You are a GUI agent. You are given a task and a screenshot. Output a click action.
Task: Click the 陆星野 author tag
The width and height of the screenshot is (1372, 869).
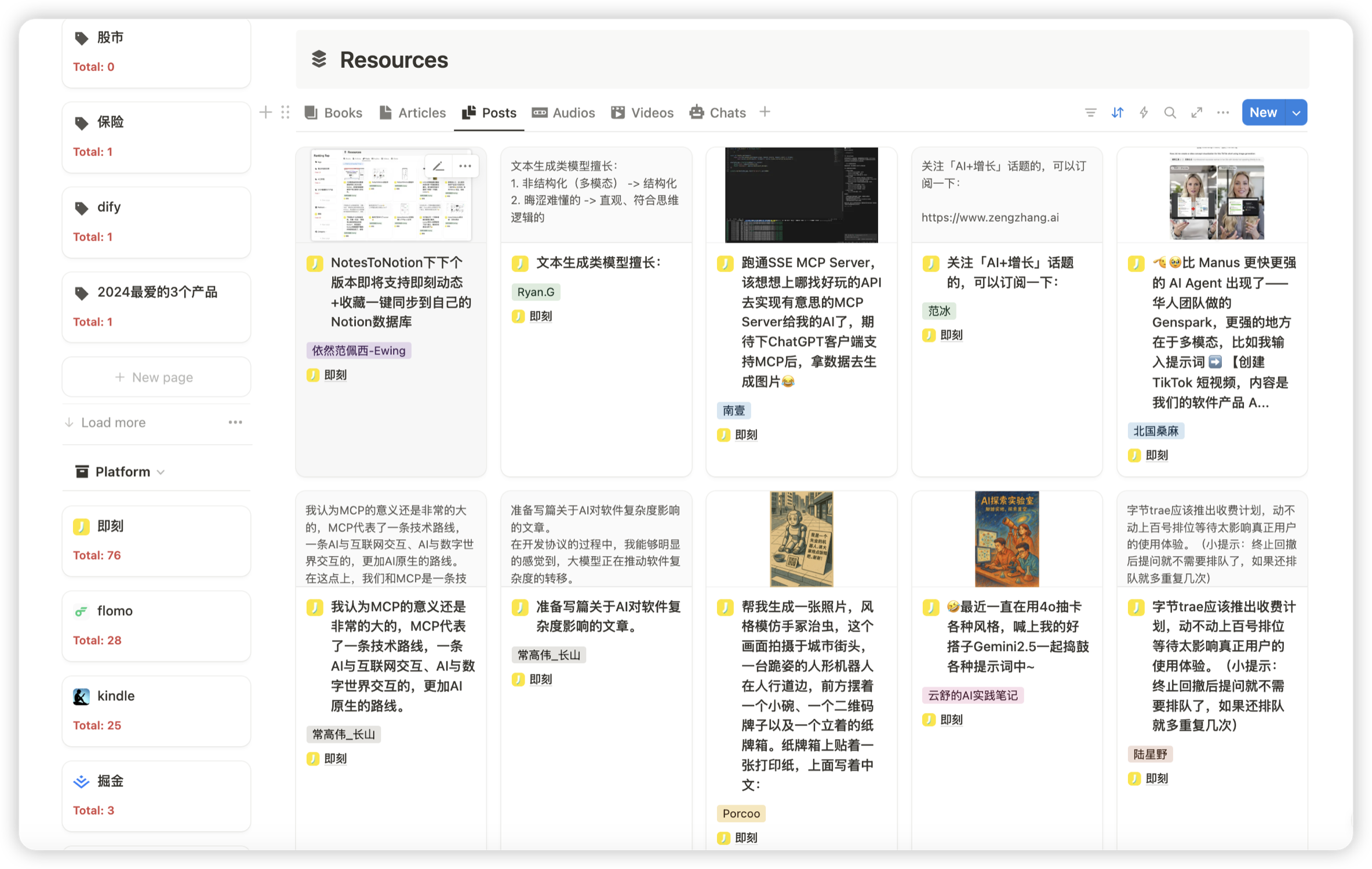tap(1150, 755)
